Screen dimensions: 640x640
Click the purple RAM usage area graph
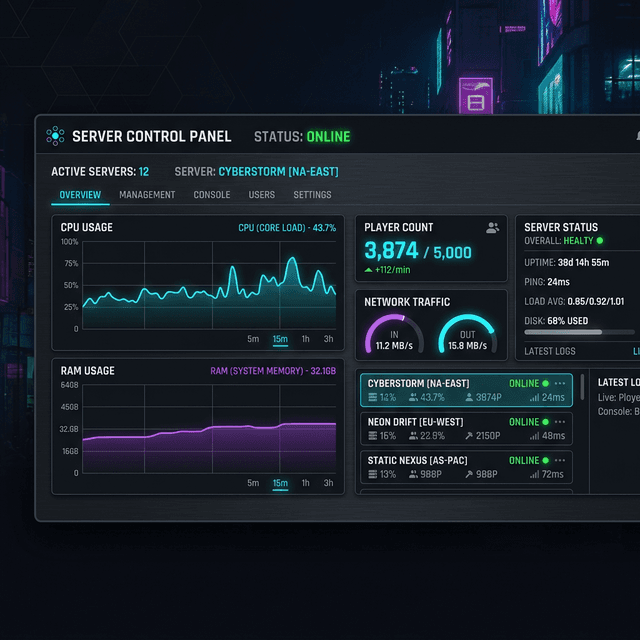click(209, 448)
